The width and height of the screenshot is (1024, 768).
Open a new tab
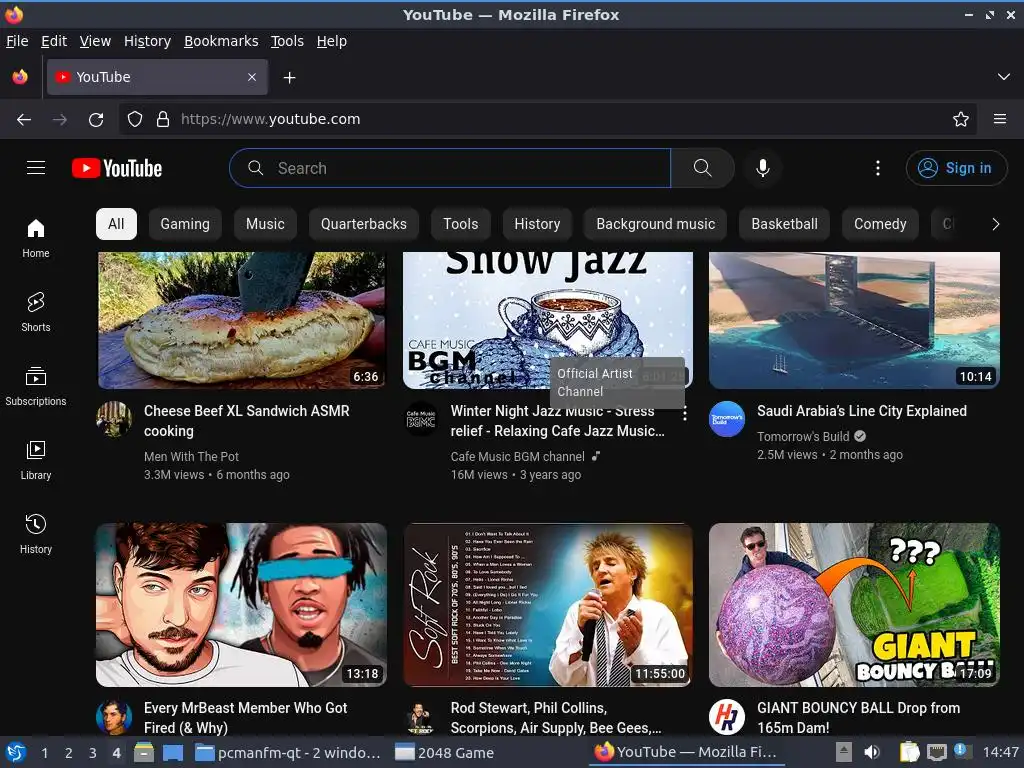pyautogui.click(x=289, y=78)
